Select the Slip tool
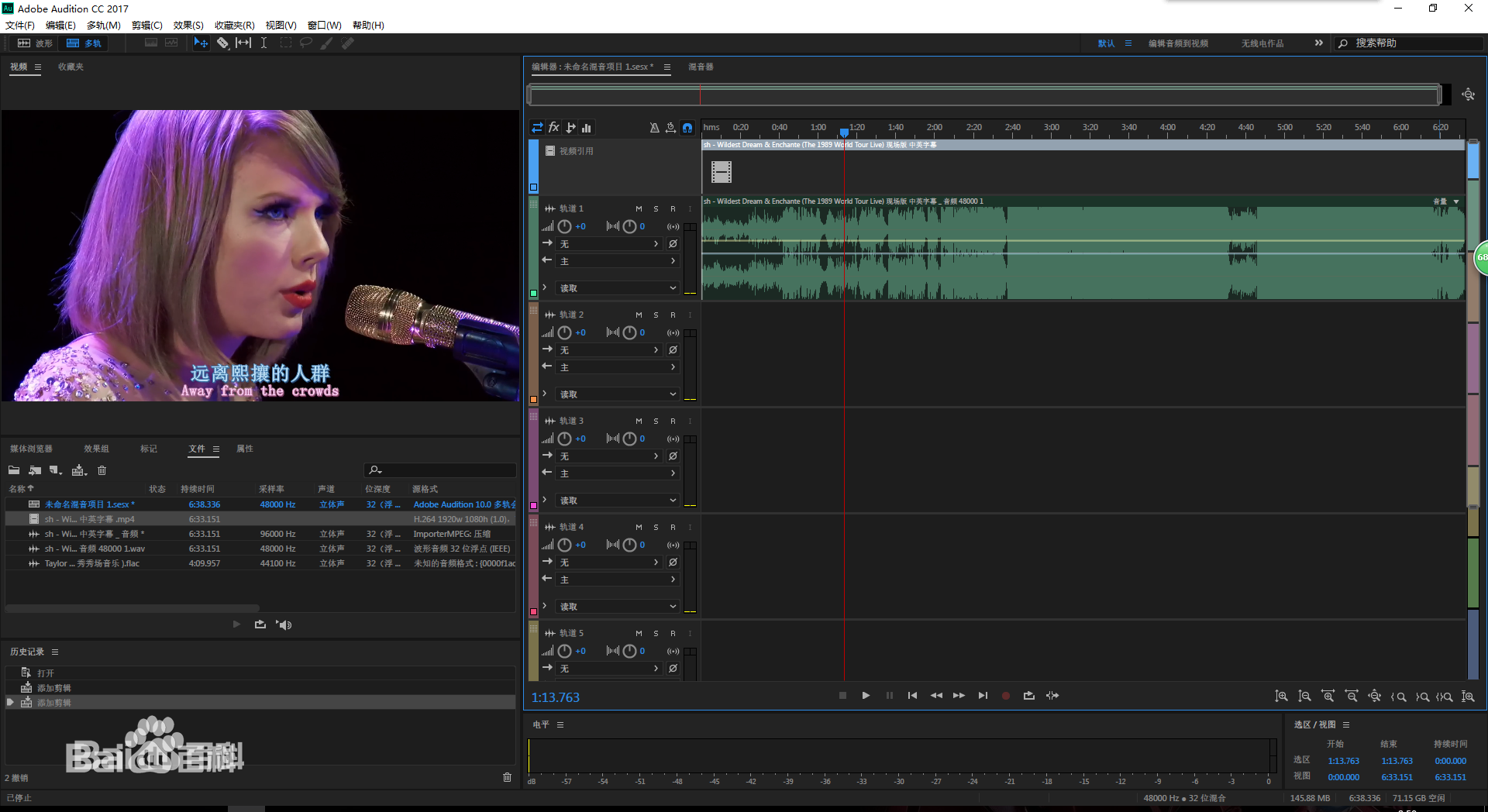The image size is (1488, 812). [x=243, y=43]
